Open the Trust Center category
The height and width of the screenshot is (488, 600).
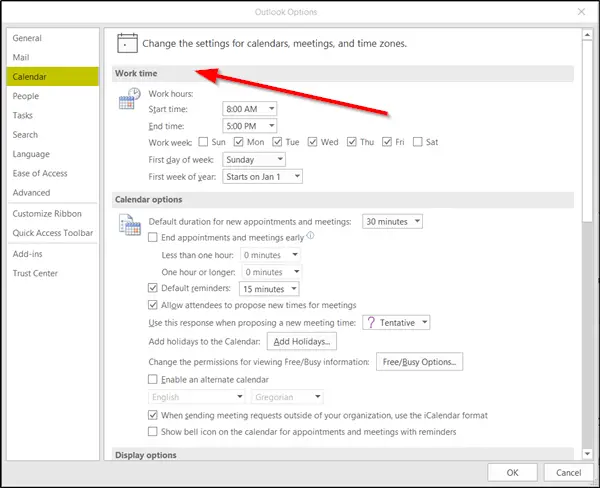[x=52, y=273]
